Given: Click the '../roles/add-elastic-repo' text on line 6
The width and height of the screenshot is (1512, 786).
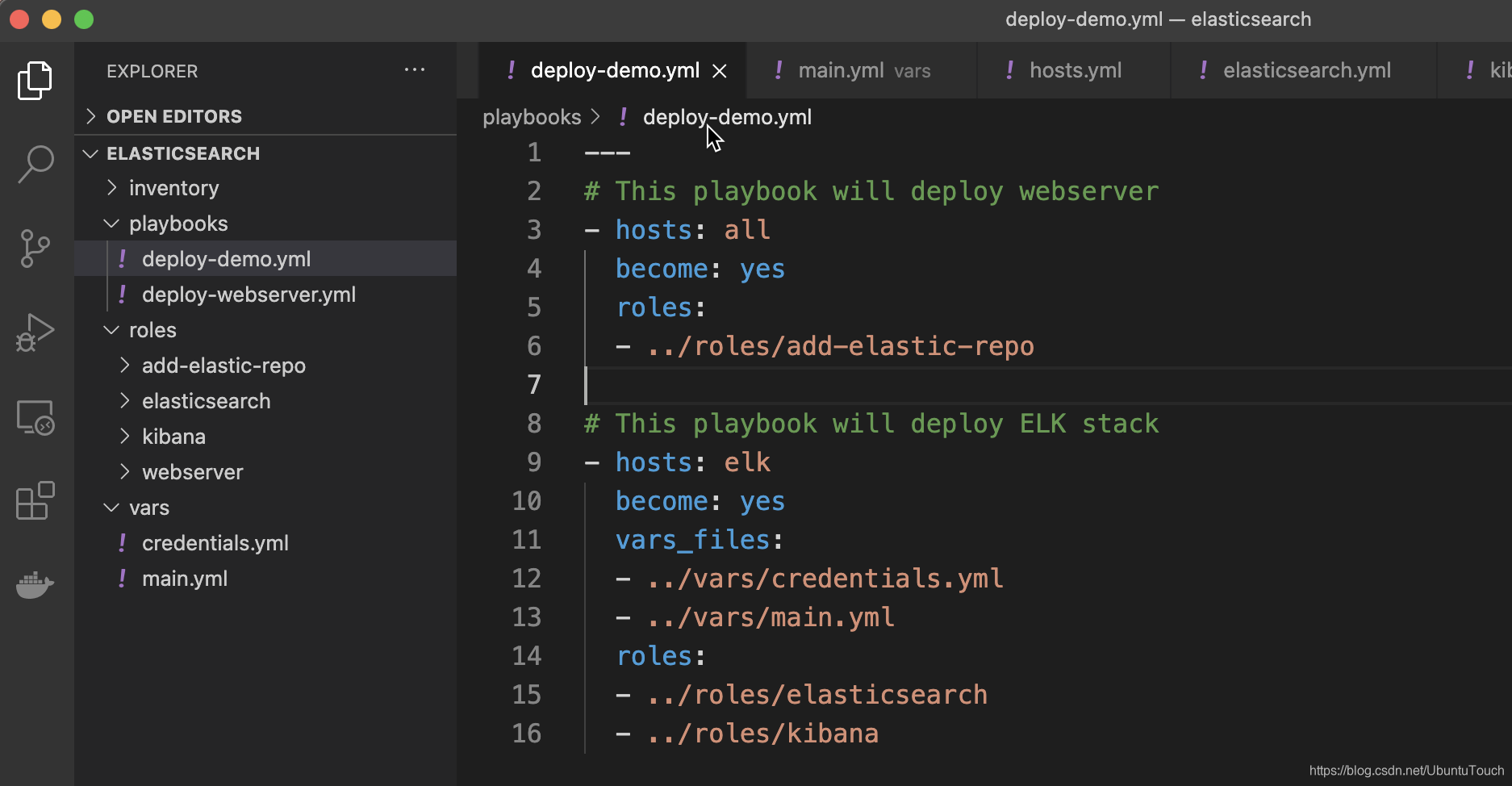Looking at the screenshot, I should point(840,346).
